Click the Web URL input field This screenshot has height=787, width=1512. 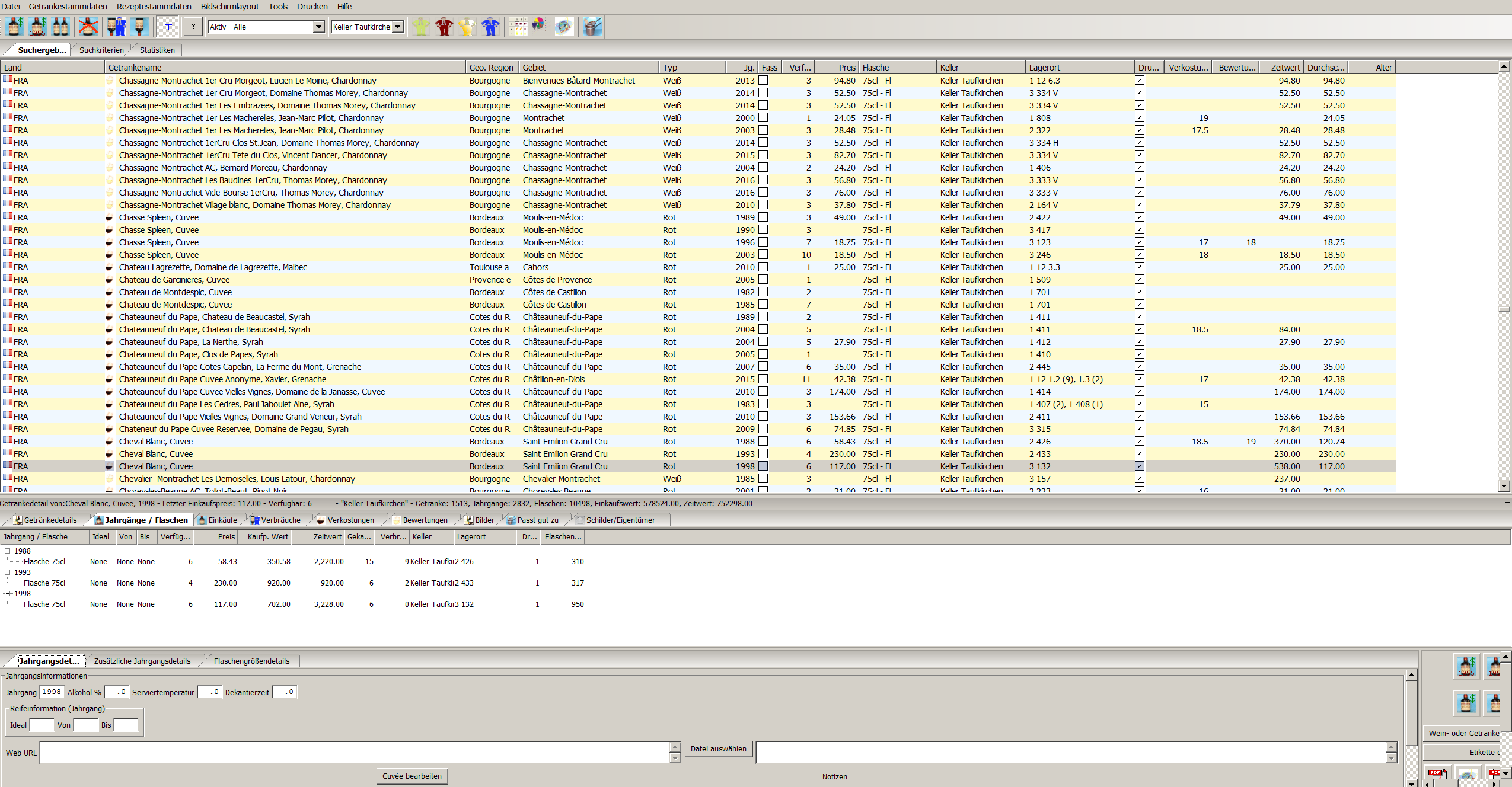pos(355,753)
